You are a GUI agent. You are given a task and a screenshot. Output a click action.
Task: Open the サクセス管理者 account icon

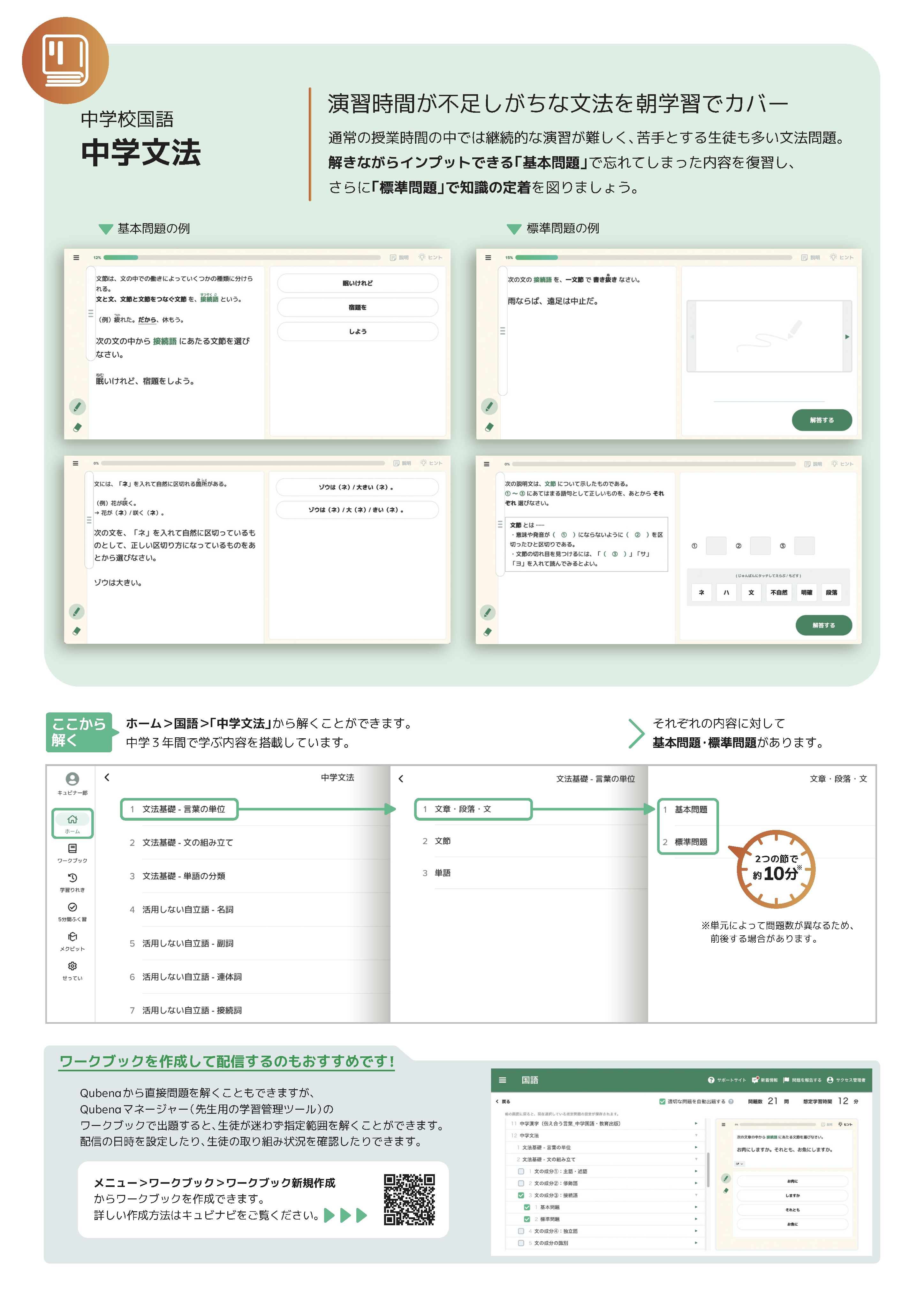830,1080
